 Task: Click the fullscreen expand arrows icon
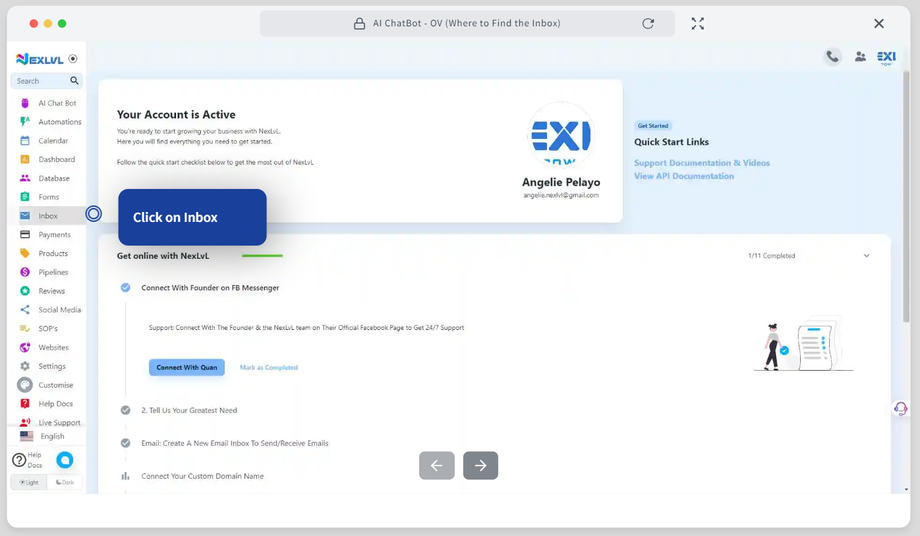tap(698, 23)
